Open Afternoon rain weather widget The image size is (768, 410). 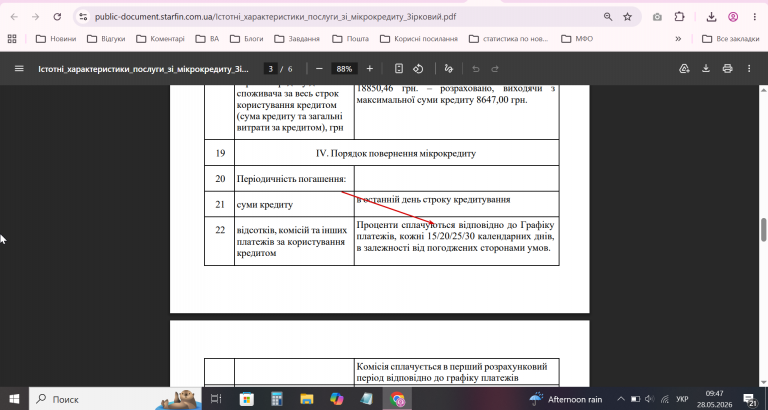click(x=566, y=399)
